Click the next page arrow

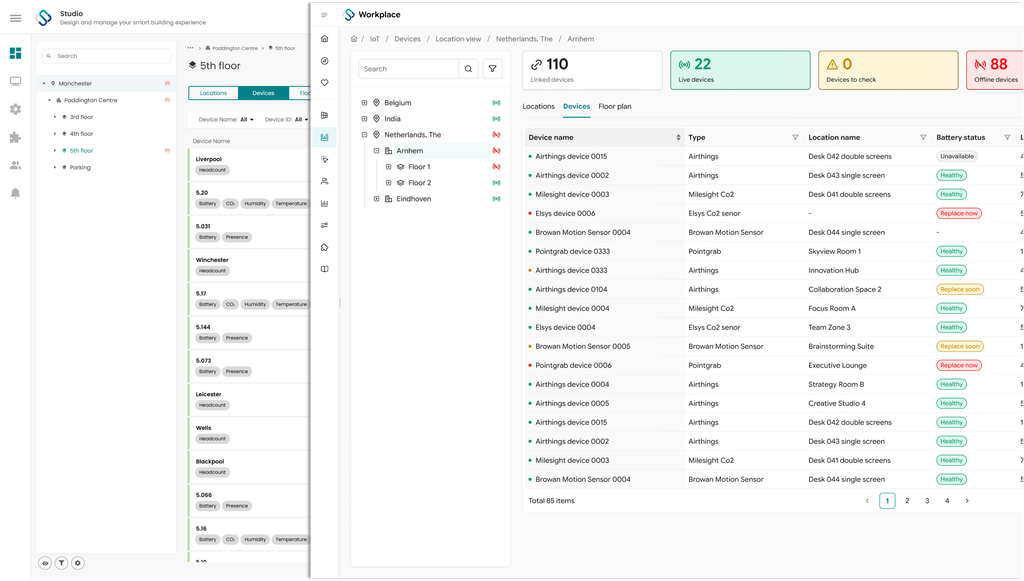point(967,501)
